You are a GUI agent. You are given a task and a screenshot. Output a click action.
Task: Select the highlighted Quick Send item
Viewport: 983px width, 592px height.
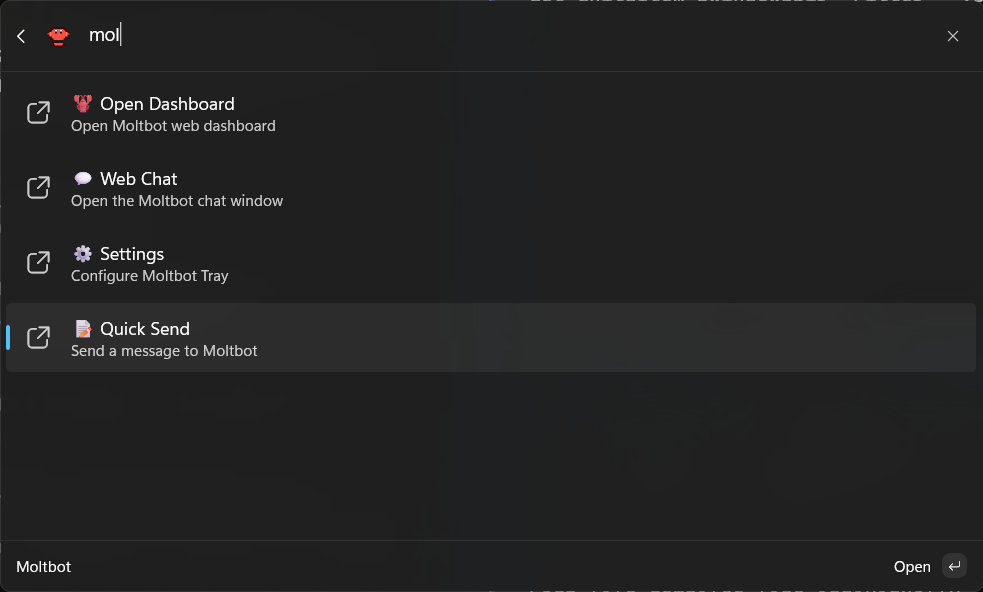point(145,329)
